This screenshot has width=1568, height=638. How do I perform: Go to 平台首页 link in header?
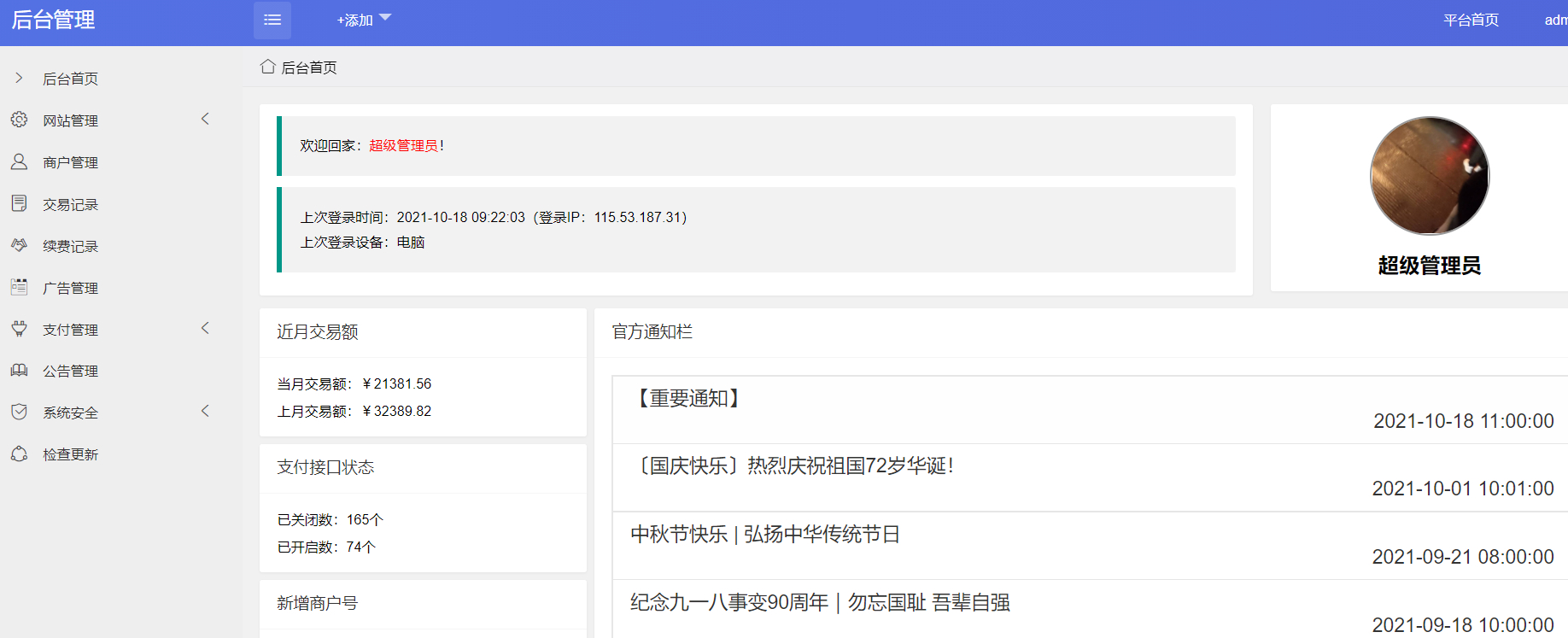coord(1471,20)
